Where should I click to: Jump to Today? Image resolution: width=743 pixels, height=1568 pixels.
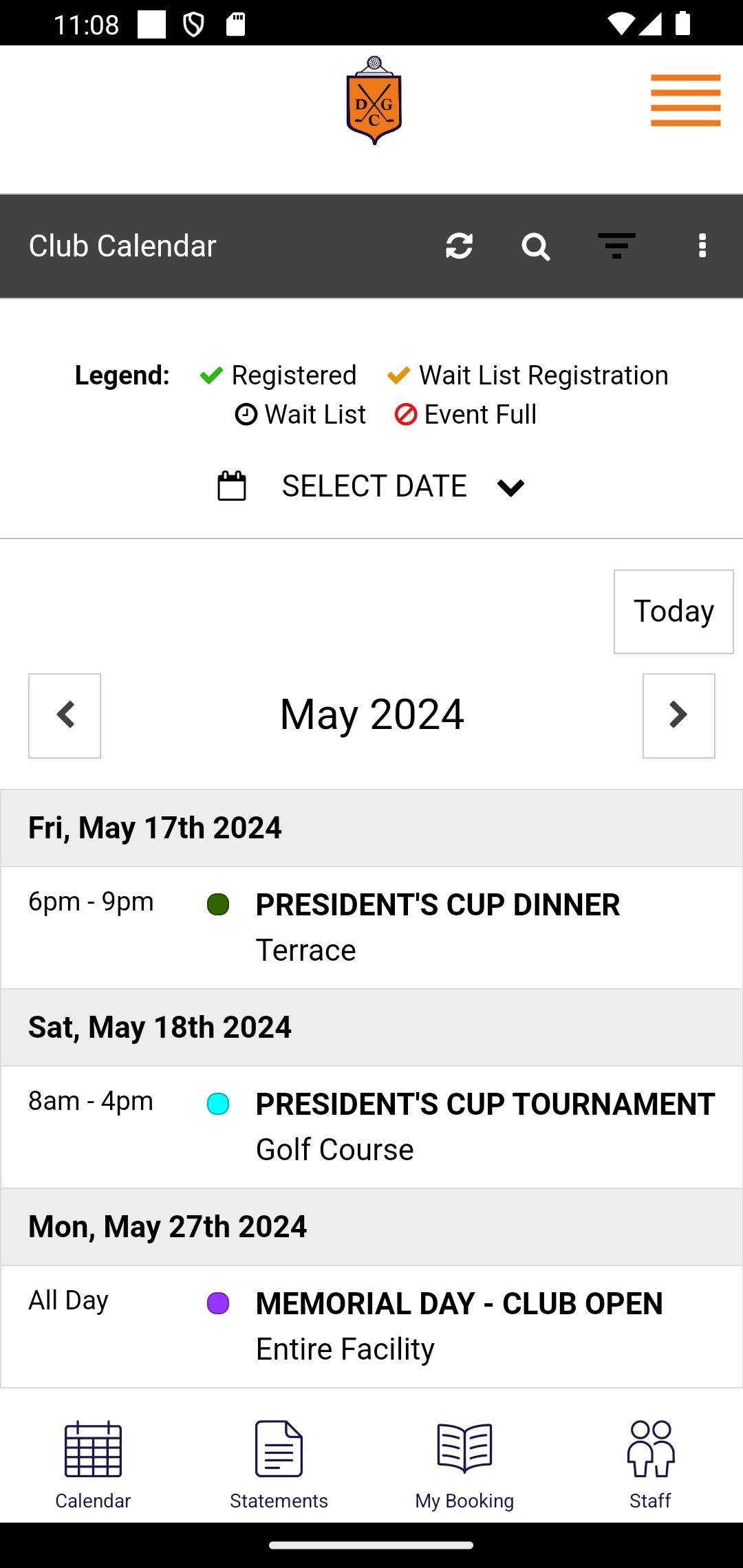(x=674, y=611)
